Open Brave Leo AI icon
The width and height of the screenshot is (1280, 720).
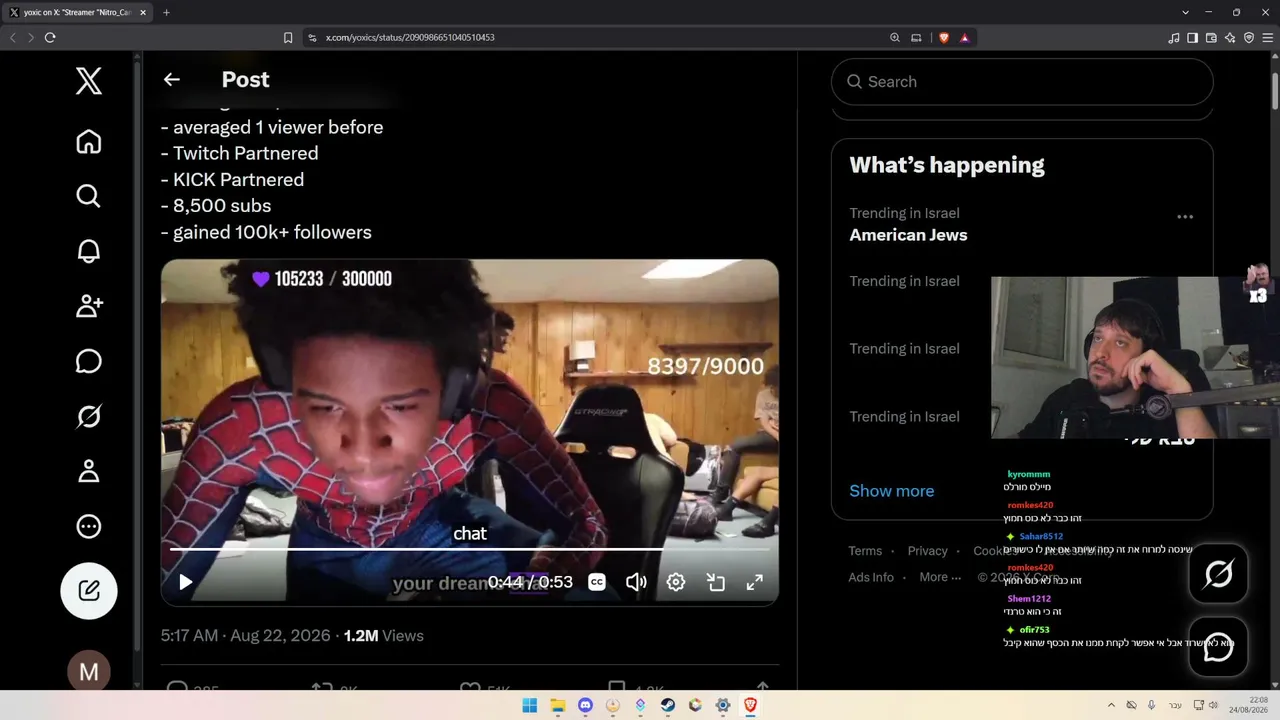[x=1230, y=38]
